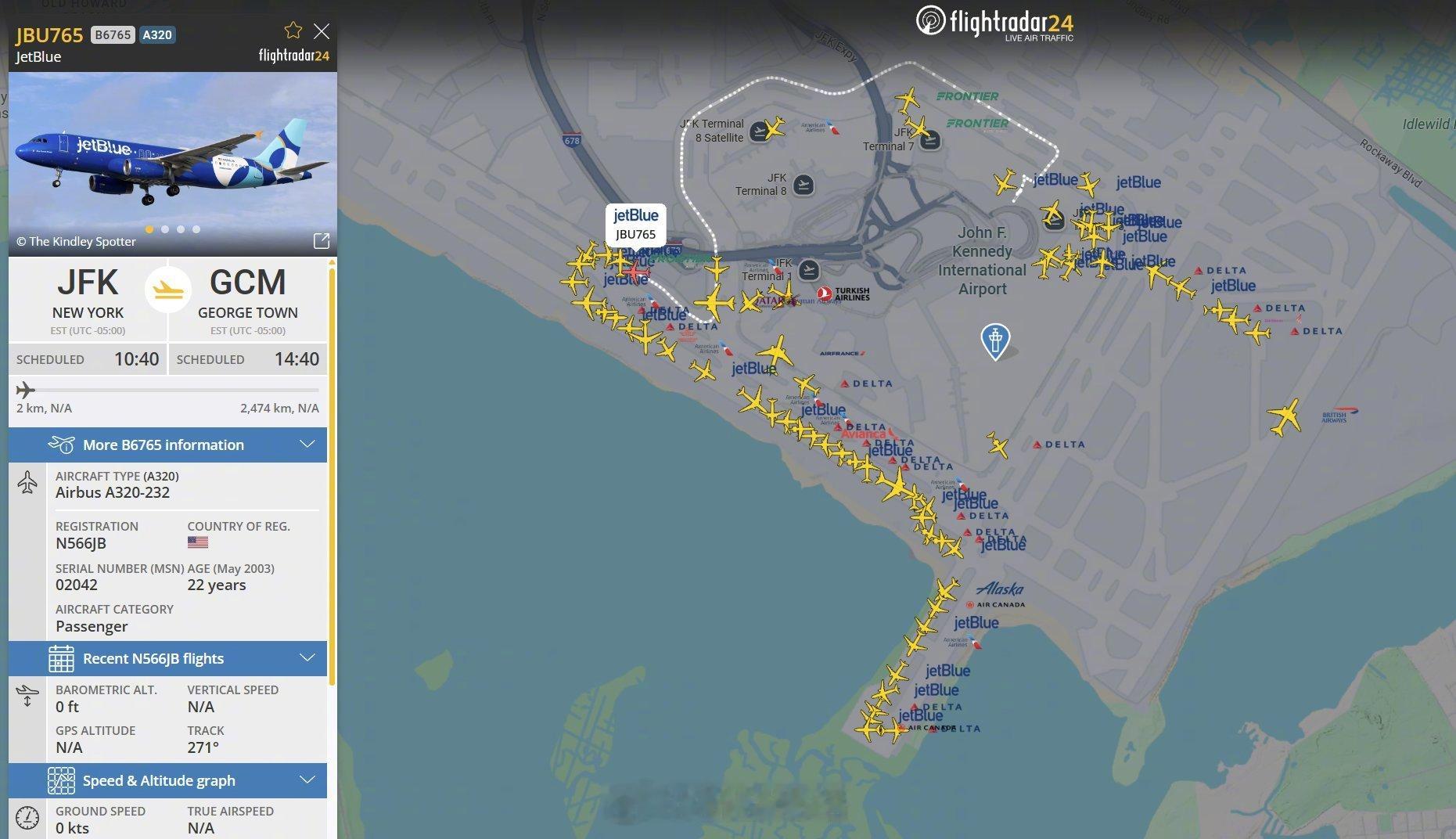This screenshot has height=839, width=1456.
Task: Select the lone aircraft left of Delta label mid-field
Action: (997, 445)
